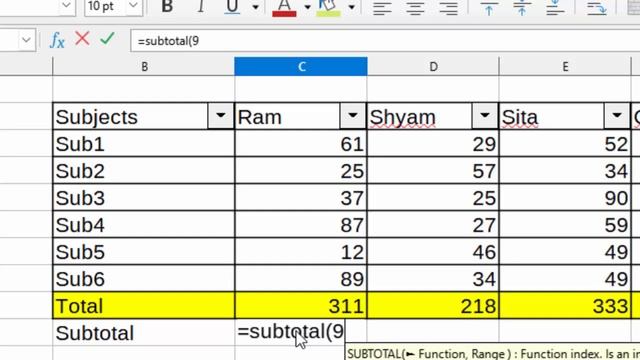Select Ram's Sub4 value 87
Image resolution: width=640 pixels, height=360 pixels.
coord(301,224)
